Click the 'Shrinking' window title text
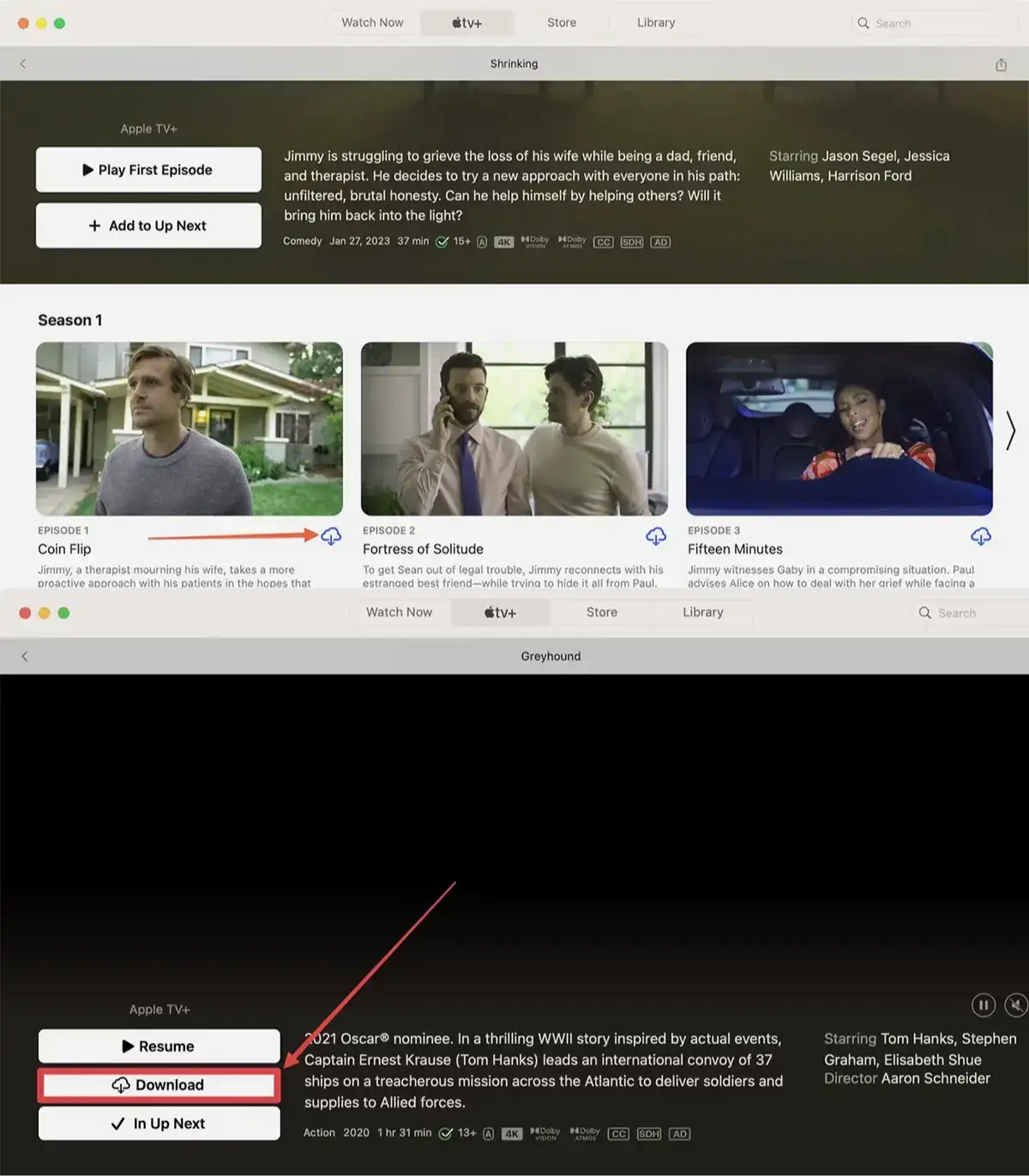The height and width of the screenshot is (1176, 1029). click(x=514, y=63)
